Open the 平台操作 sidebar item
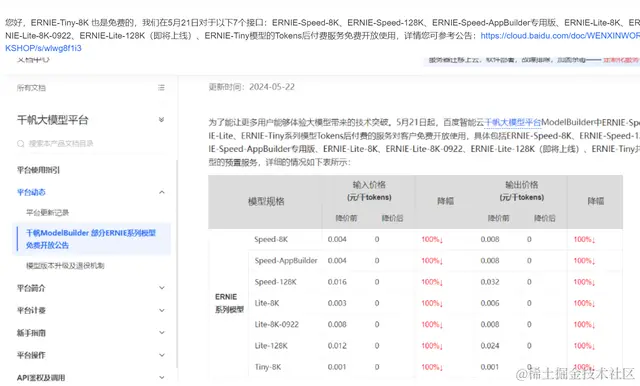Viewport: 640px width, 386px height. [31, 355]
